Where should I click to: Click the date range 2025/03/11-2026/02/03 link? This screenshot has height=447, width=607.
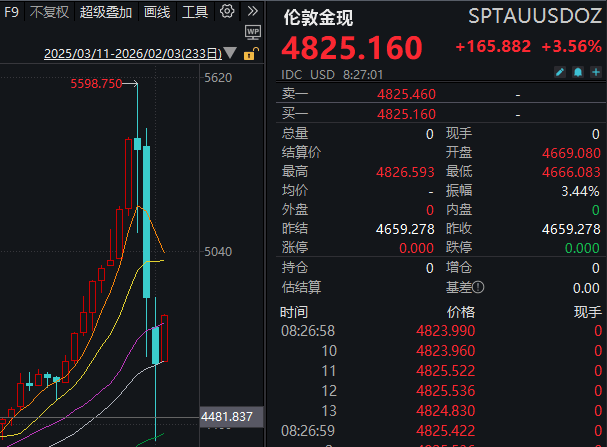tap(133, 55)
